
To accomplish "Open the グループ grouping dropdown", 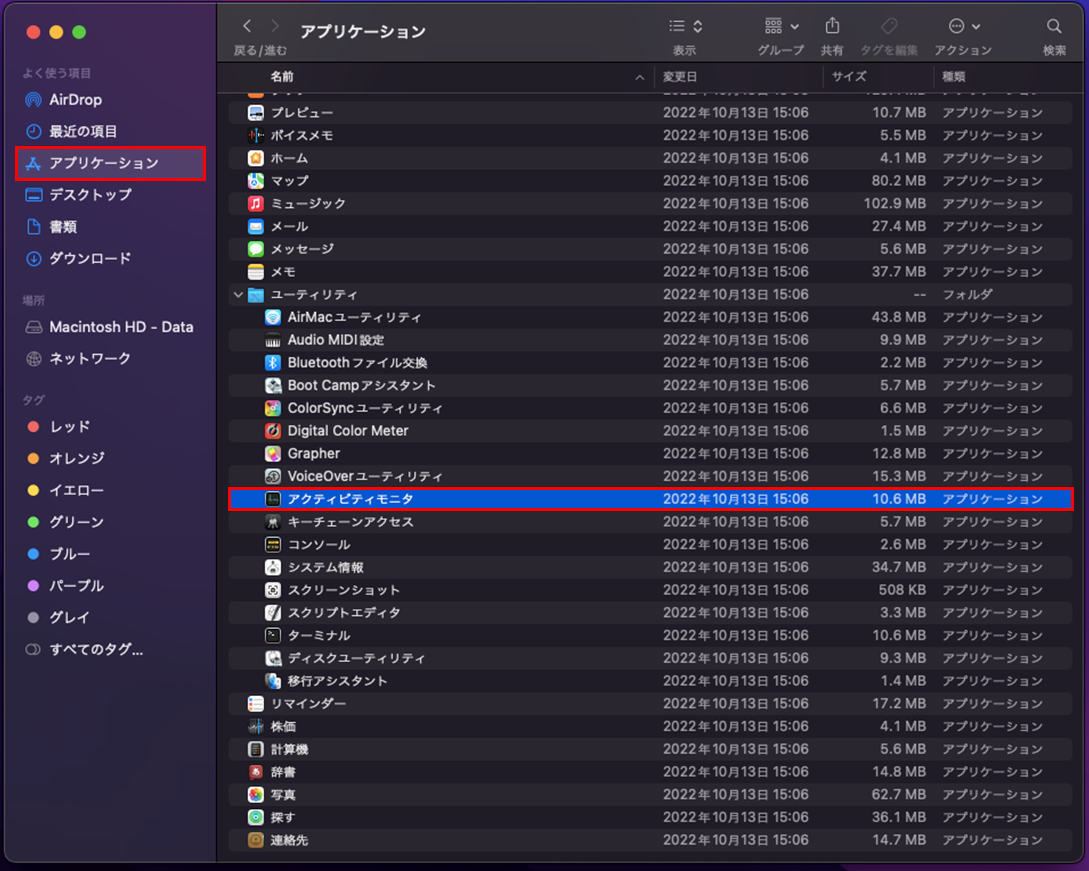I will (781, 26).
